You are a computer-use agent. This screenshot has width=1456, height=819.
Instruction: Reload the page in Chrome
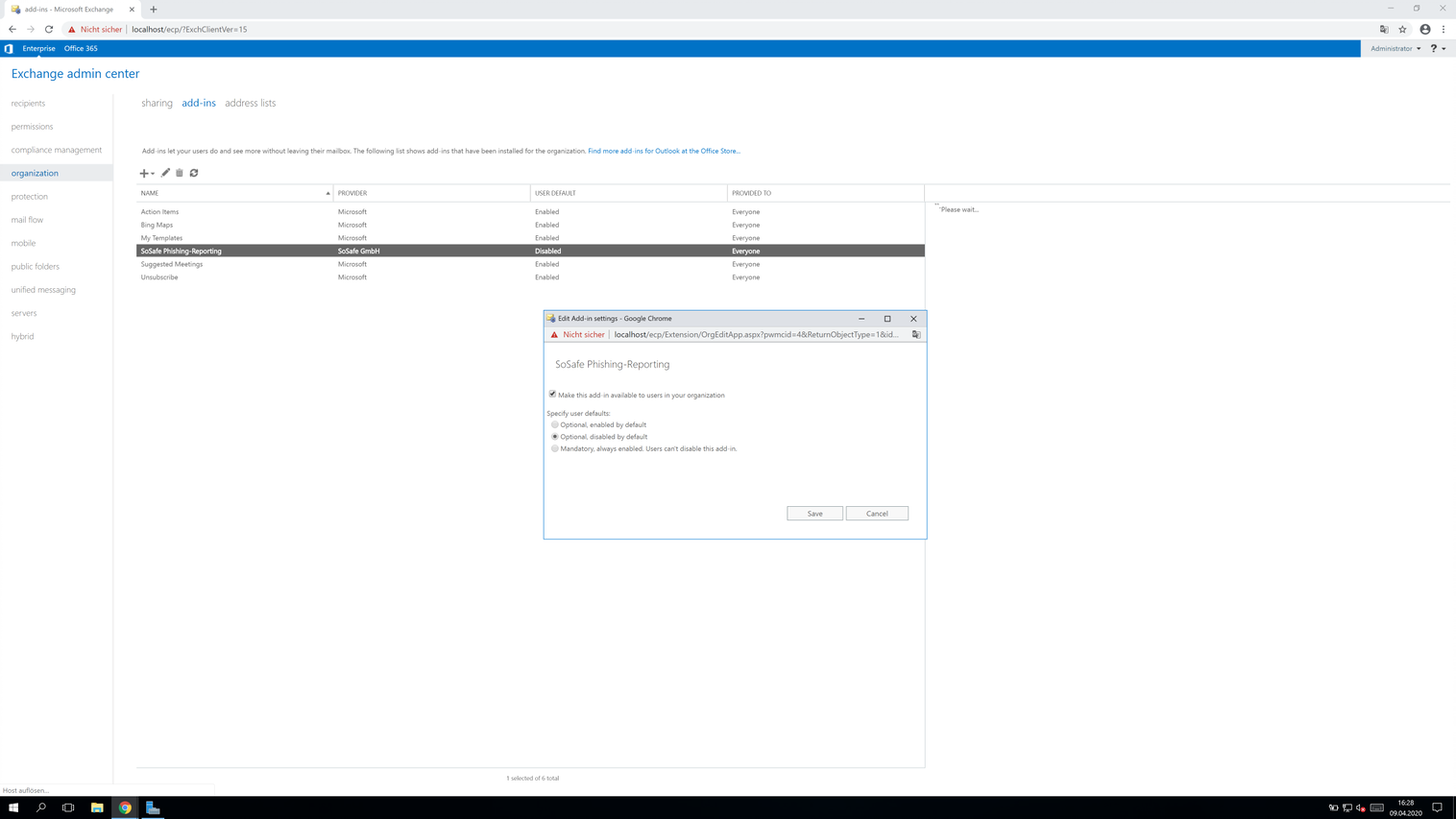click(49, 30)
